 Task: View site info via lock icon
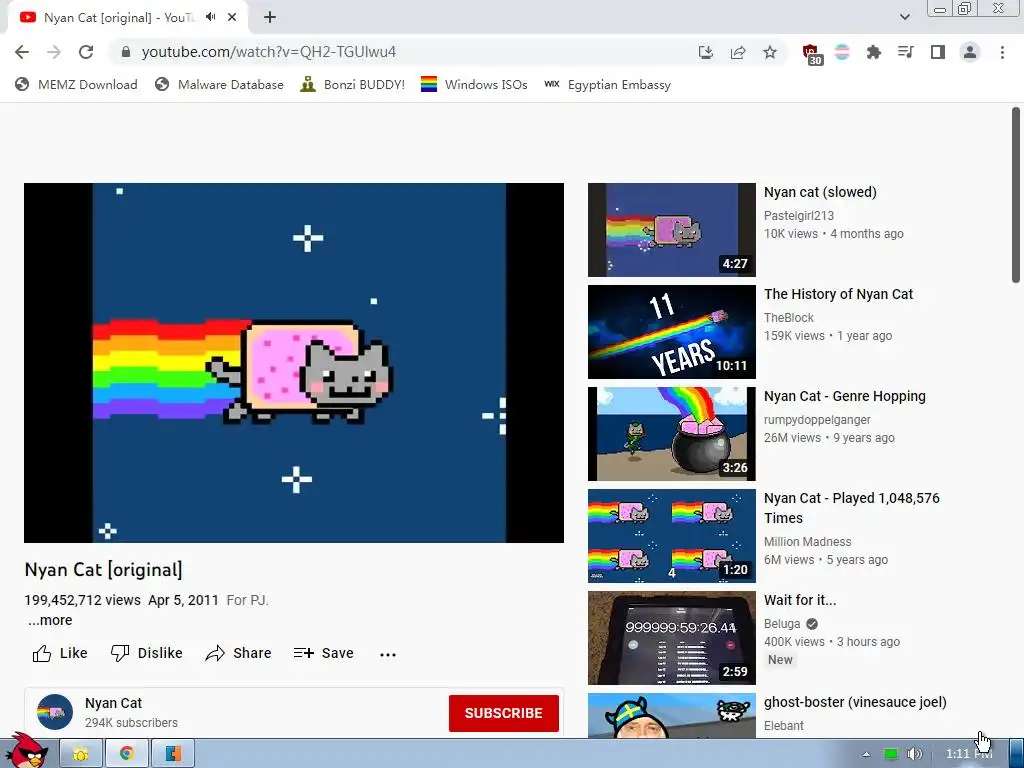click(126, 52)
